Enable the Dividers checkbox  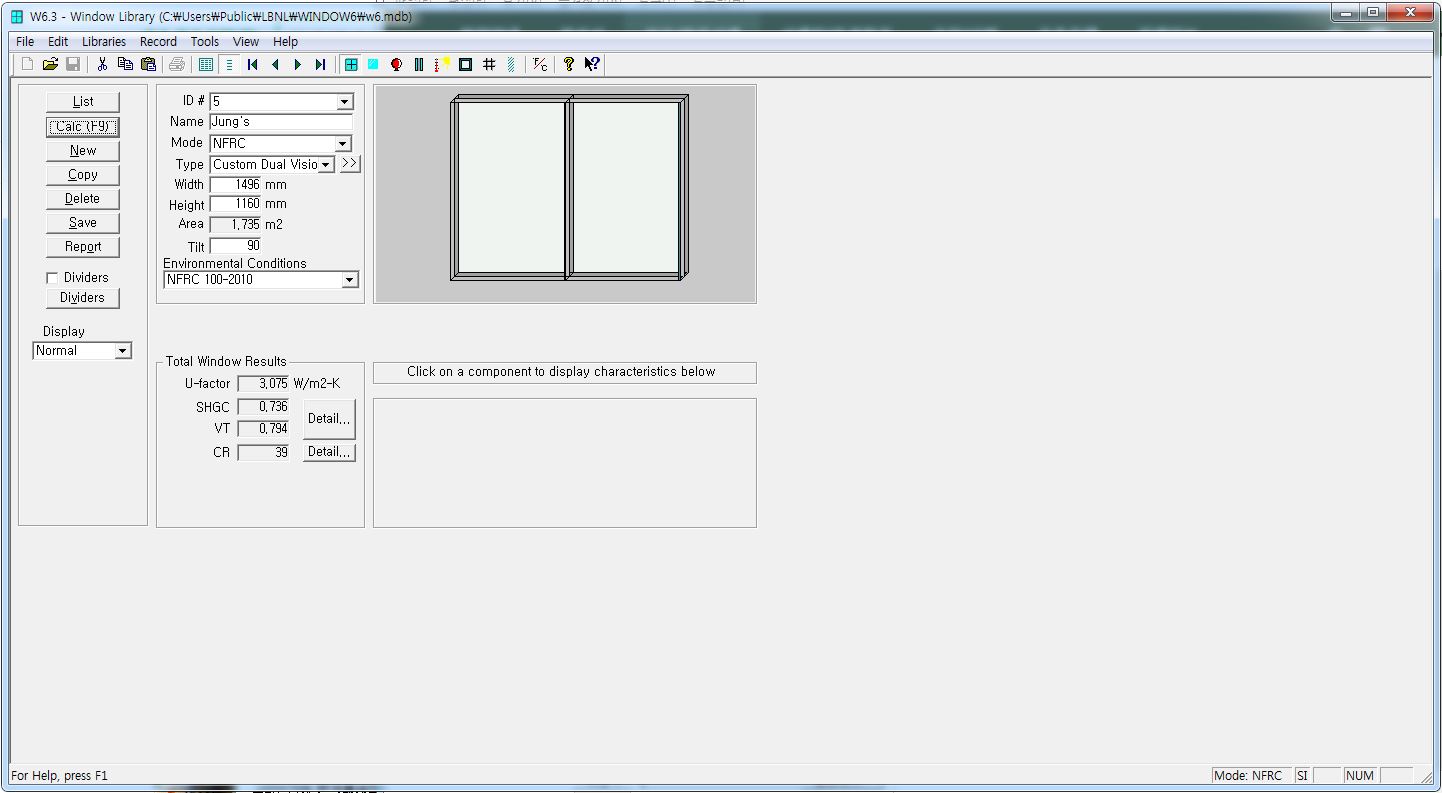pos(53,278)
